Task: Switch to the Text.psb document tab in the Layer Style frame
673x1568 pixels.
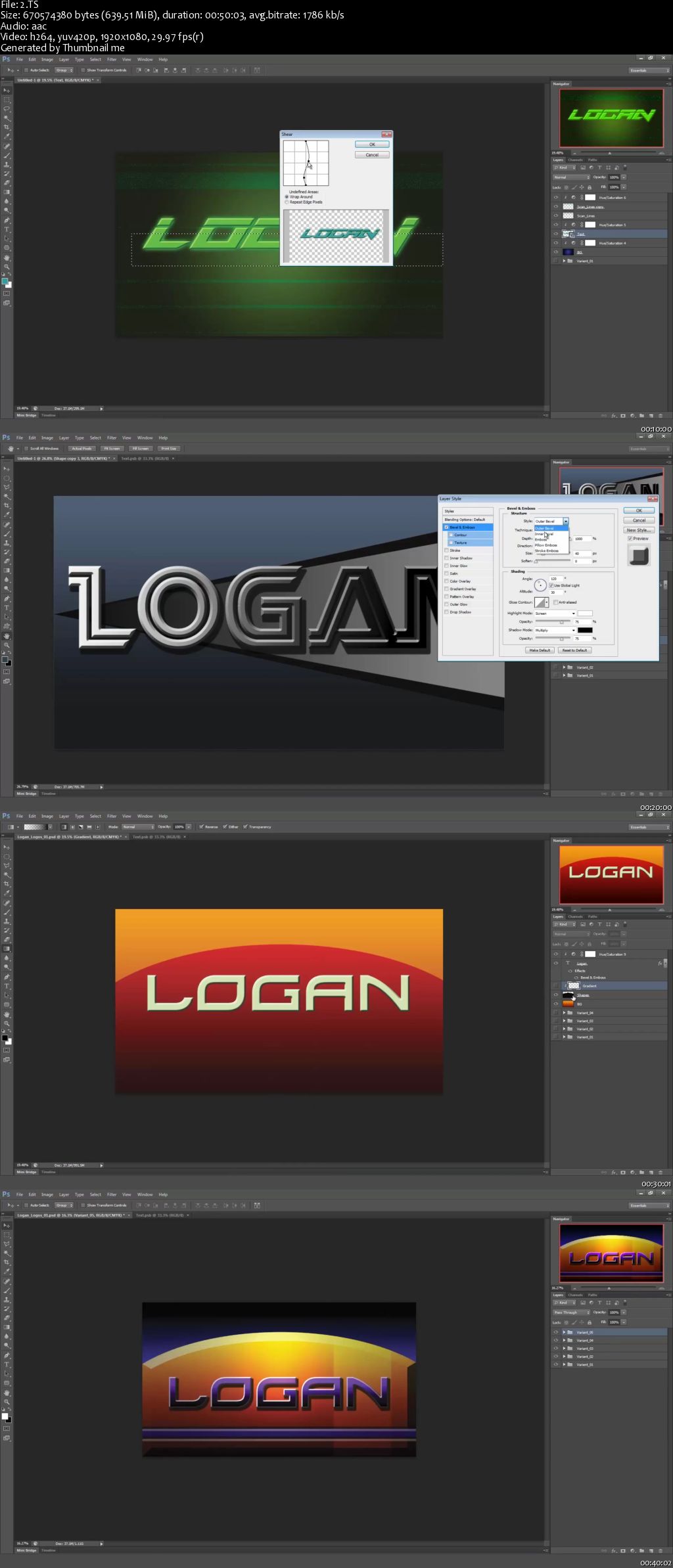Action: [146, 459]
